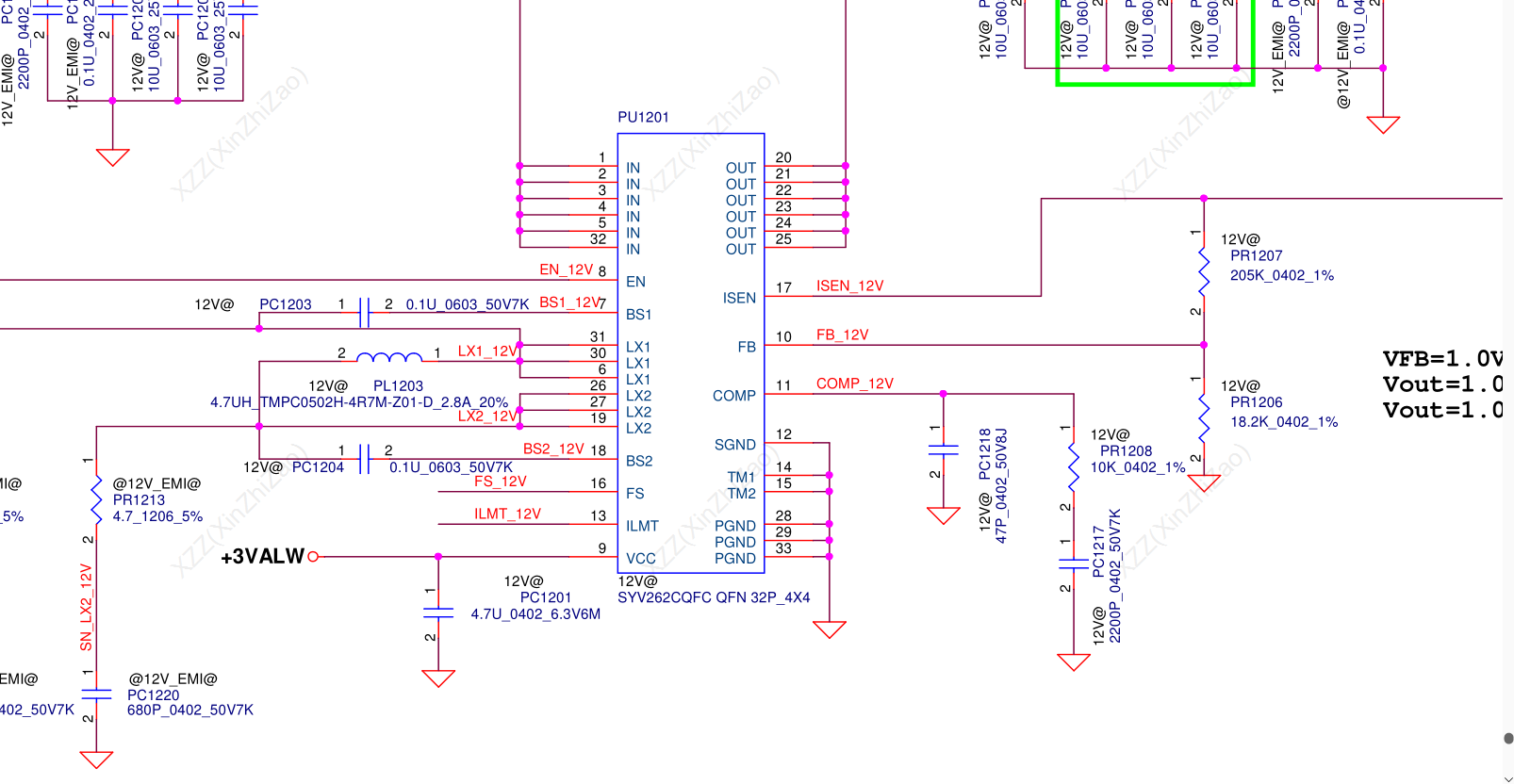Screen dimensions: 1514x784
Task: Click the EN_12V net label
Action: pyautogui.click(x=566, y=269)
